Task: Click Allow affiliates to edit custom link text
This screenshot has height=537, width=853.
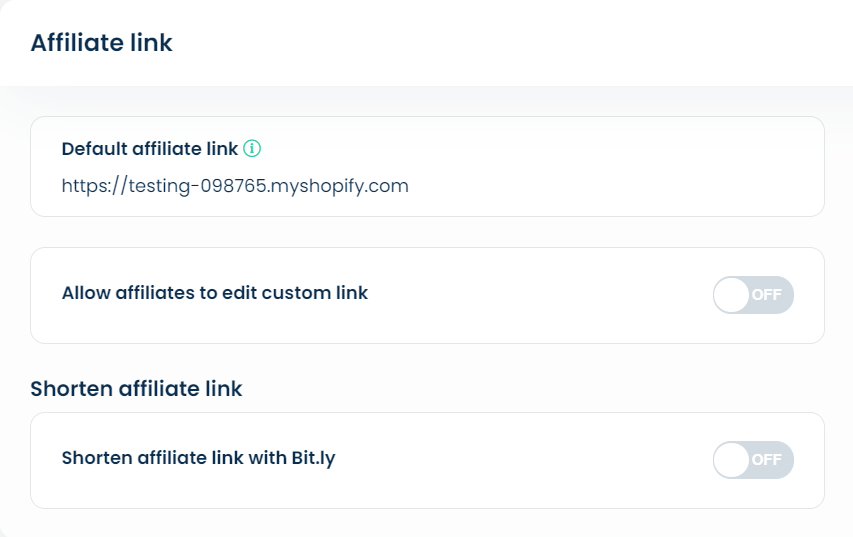Action: (215, 293)
